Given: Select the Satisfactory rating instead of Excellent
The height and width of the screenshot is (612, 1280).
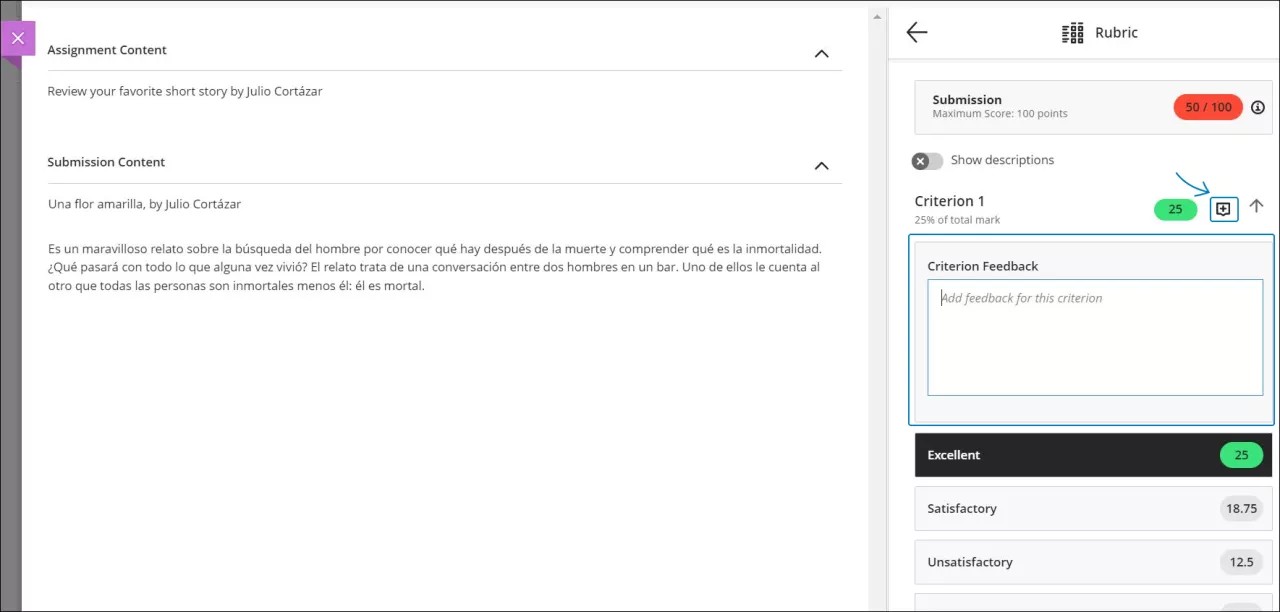Looking at the screenshot, I should (1093, 508).
